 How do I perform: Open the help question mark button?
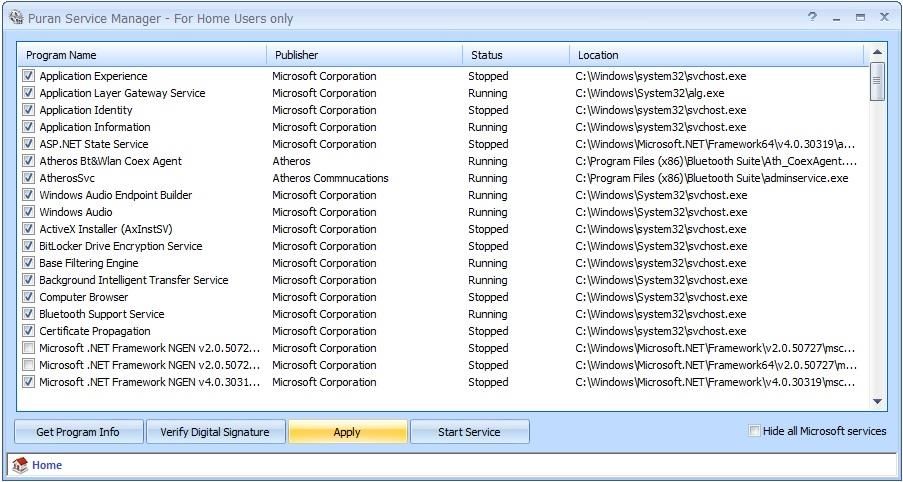tap(813, 17)
